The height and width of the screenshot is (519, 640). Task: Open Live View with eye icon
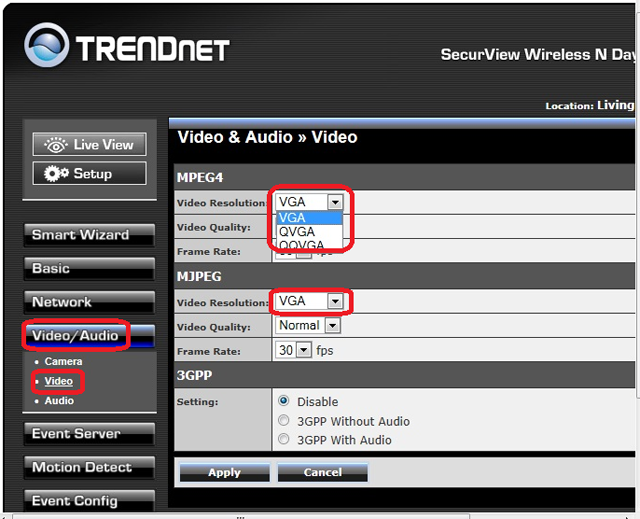90,145
